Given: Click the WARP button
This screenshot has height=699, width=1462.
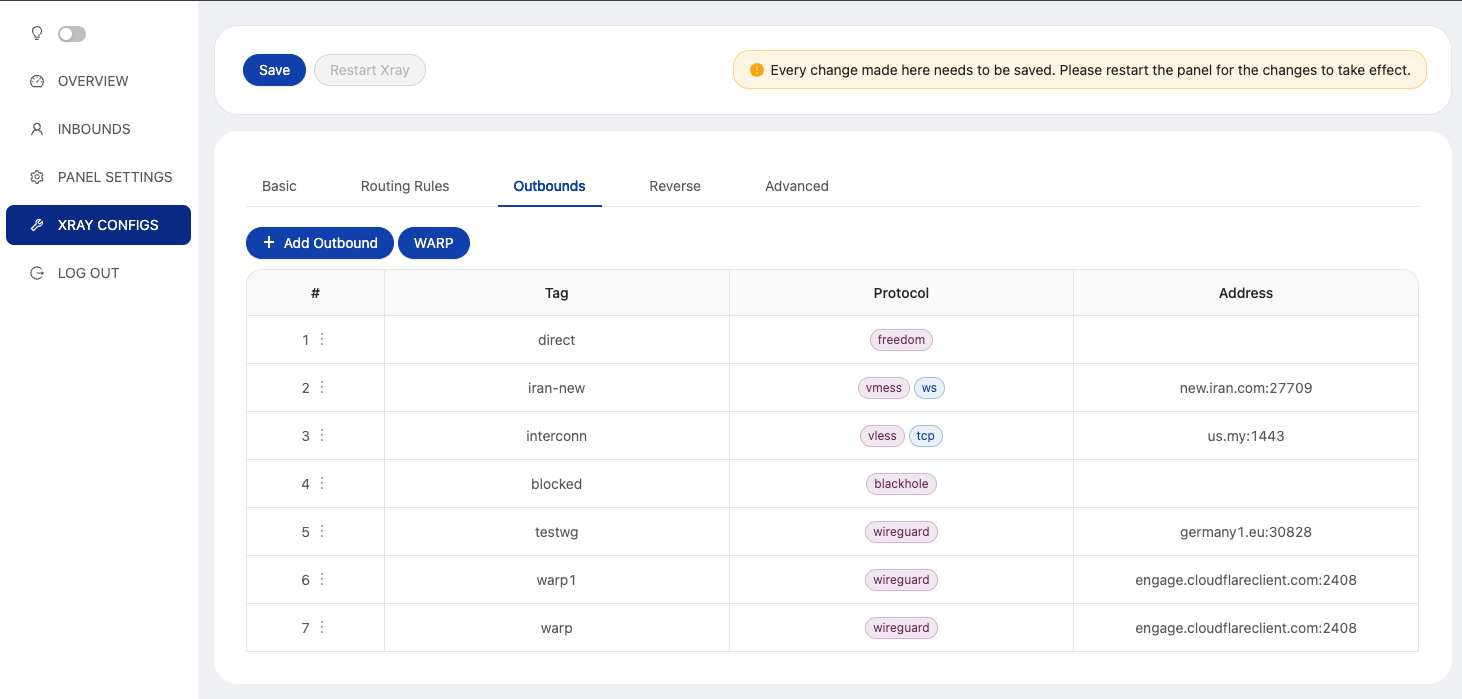Looking at the screenshot, I should click(x=433, y=243).
